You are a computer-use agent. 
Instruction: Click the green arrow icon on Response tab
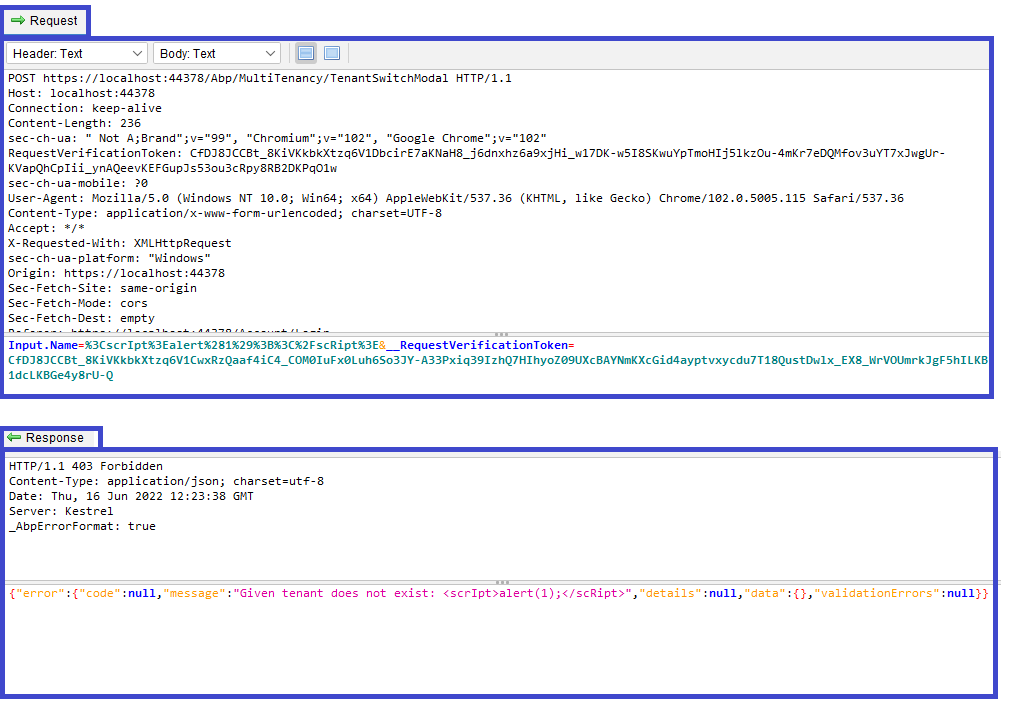(14, 438)
